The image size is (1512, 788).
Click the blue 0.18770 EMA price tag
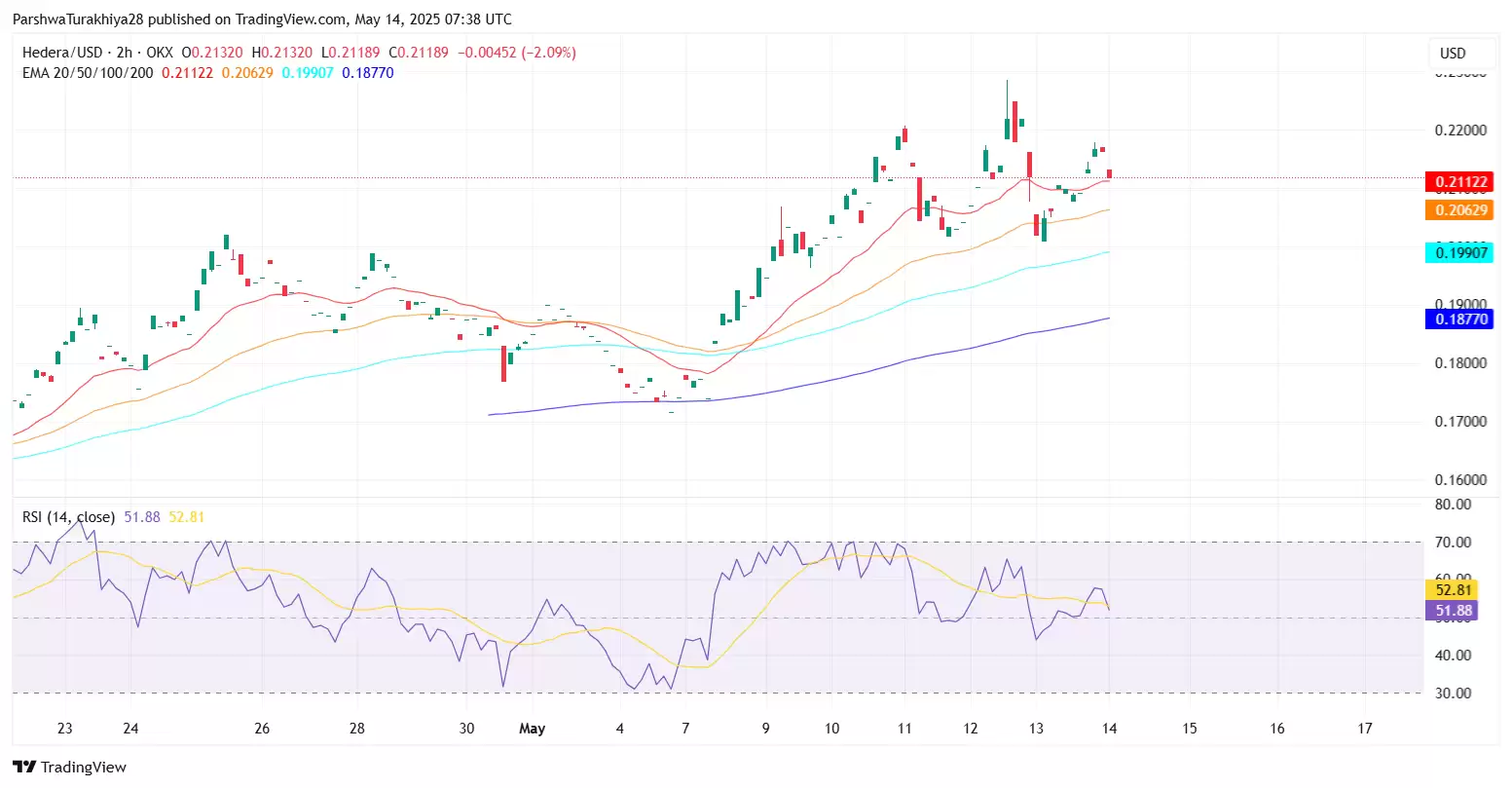pyautogui.click(x=1457, y=319)
